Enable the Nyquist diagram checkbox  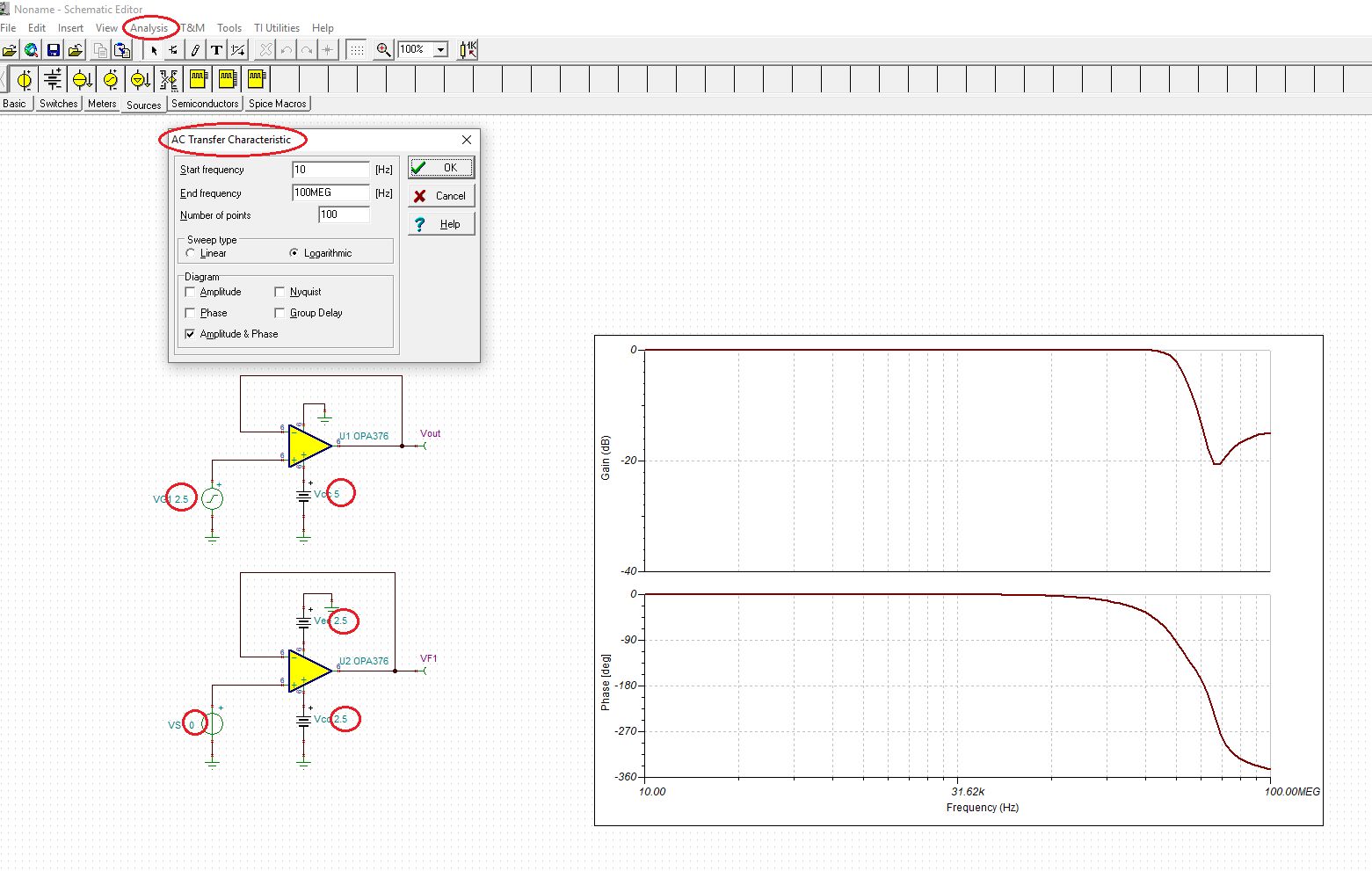pyautogui.click(x=279, y=292)
